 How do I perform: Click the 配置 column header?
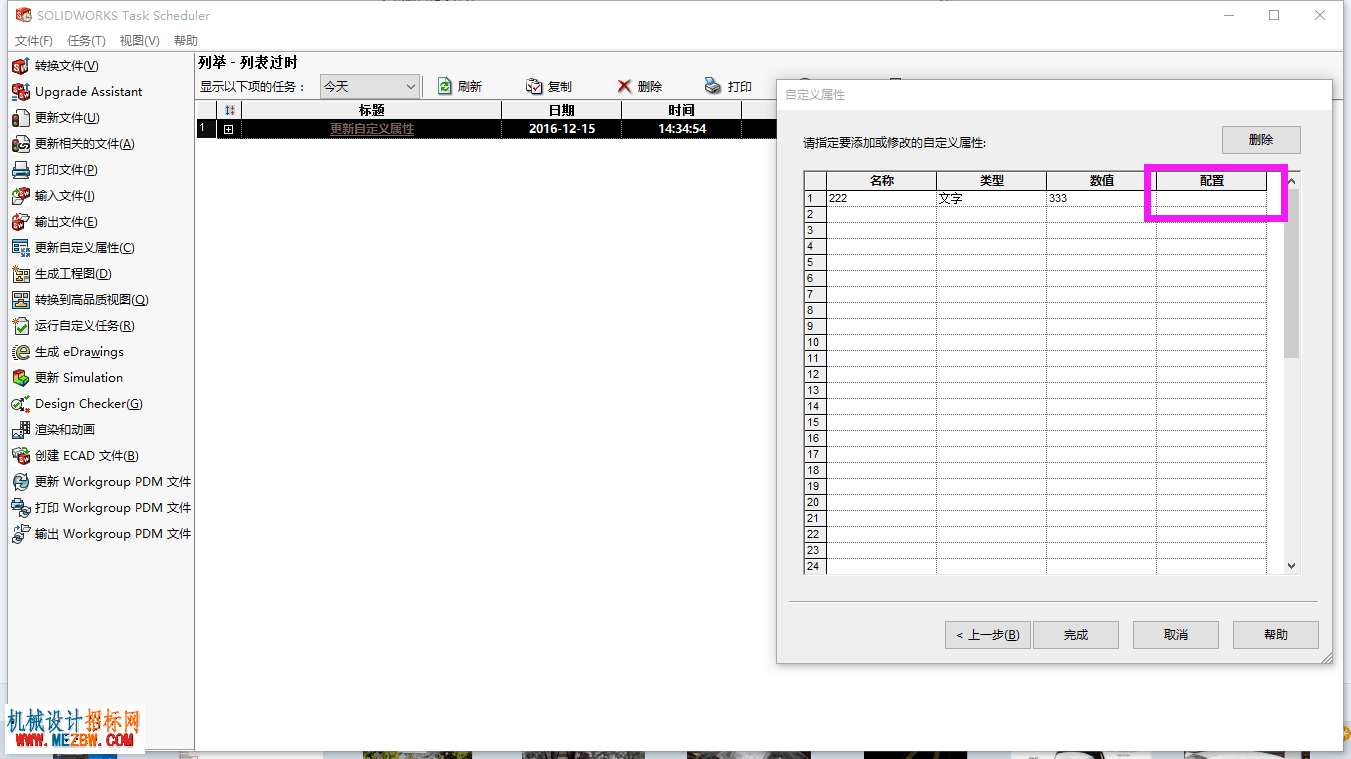tap(1211, 181)
